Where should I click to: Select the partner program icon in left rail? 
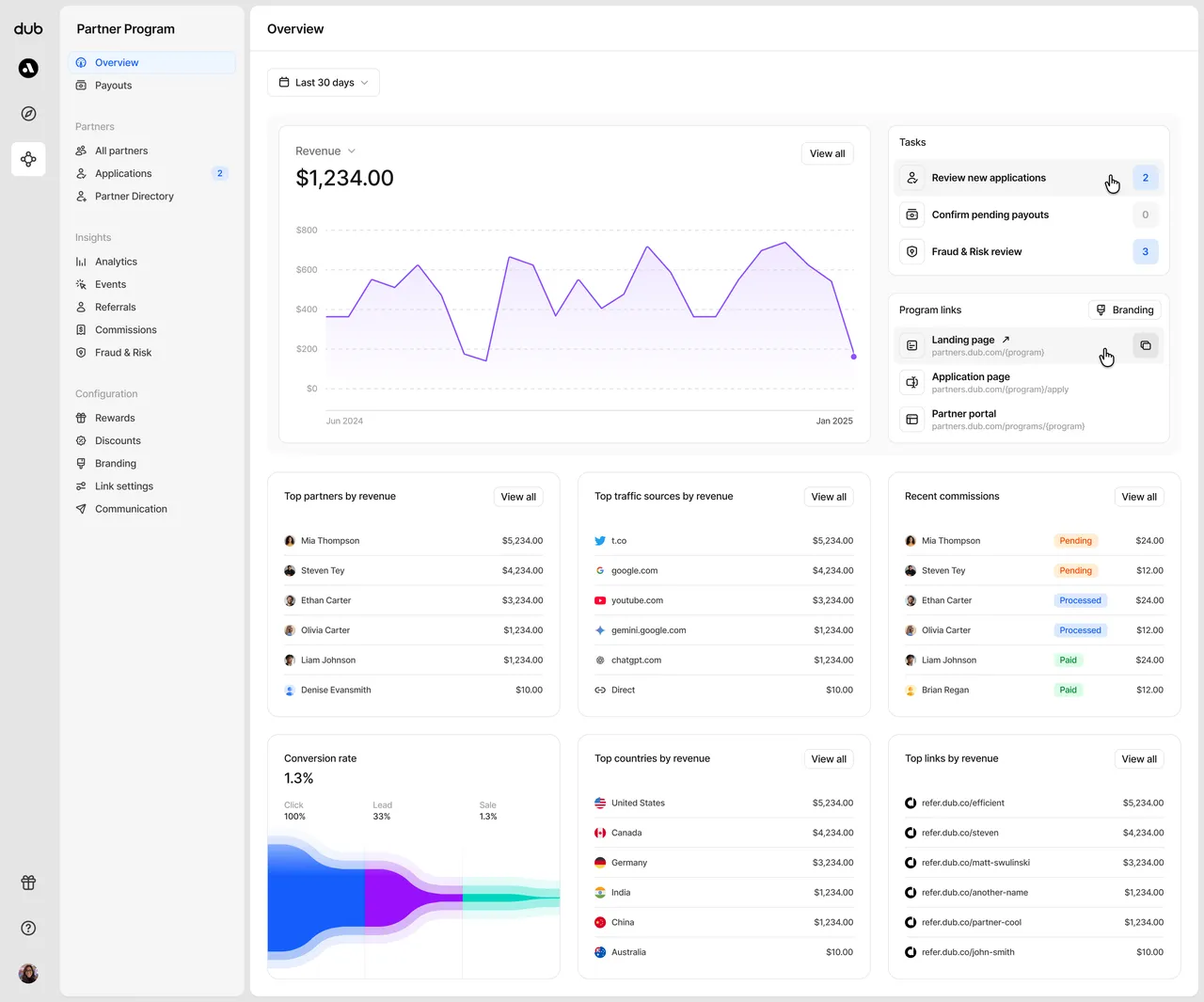point(28,159)
